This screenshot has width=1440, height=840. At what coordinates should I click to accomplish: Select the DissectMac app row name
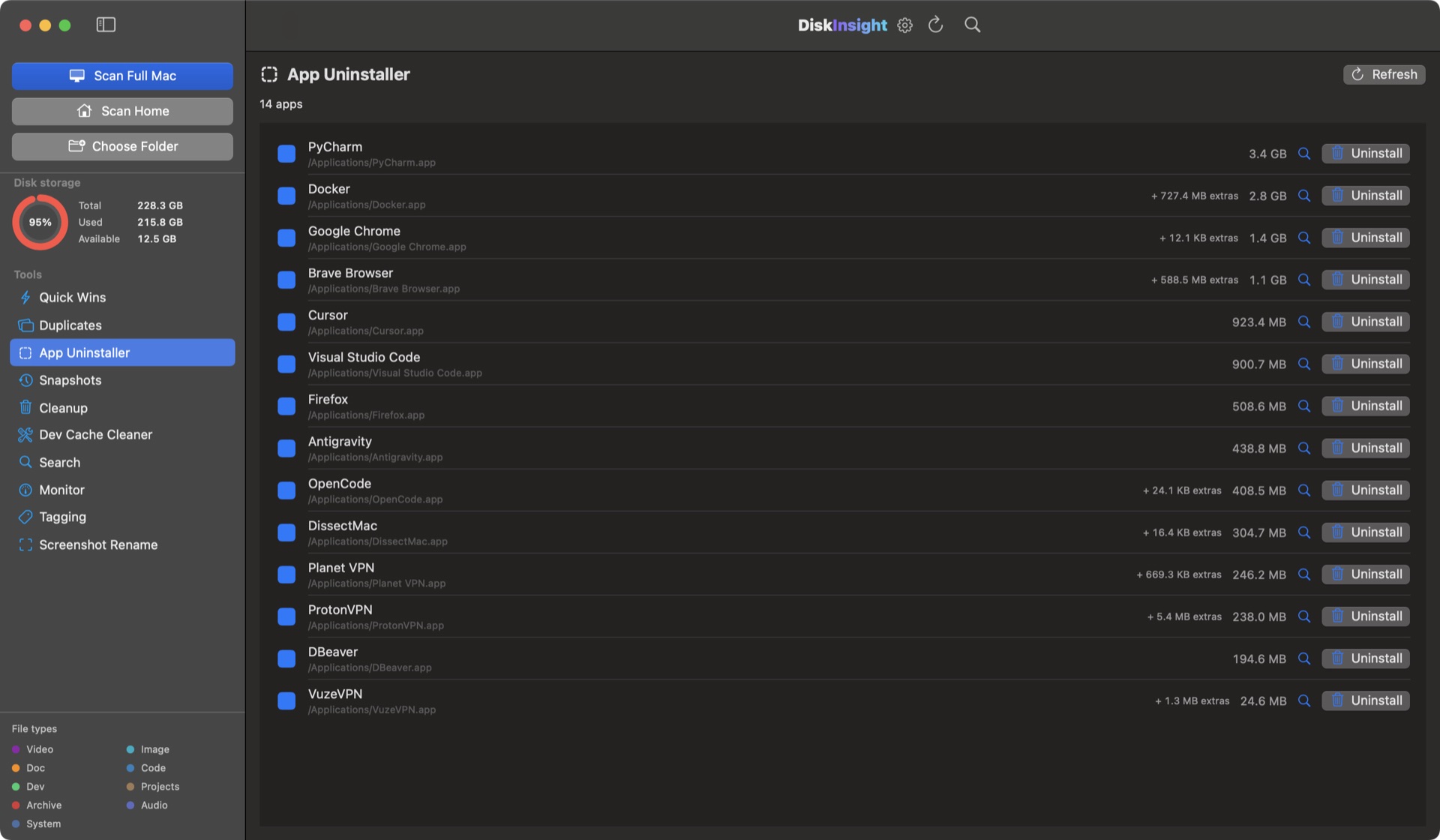tap(342, 526)
